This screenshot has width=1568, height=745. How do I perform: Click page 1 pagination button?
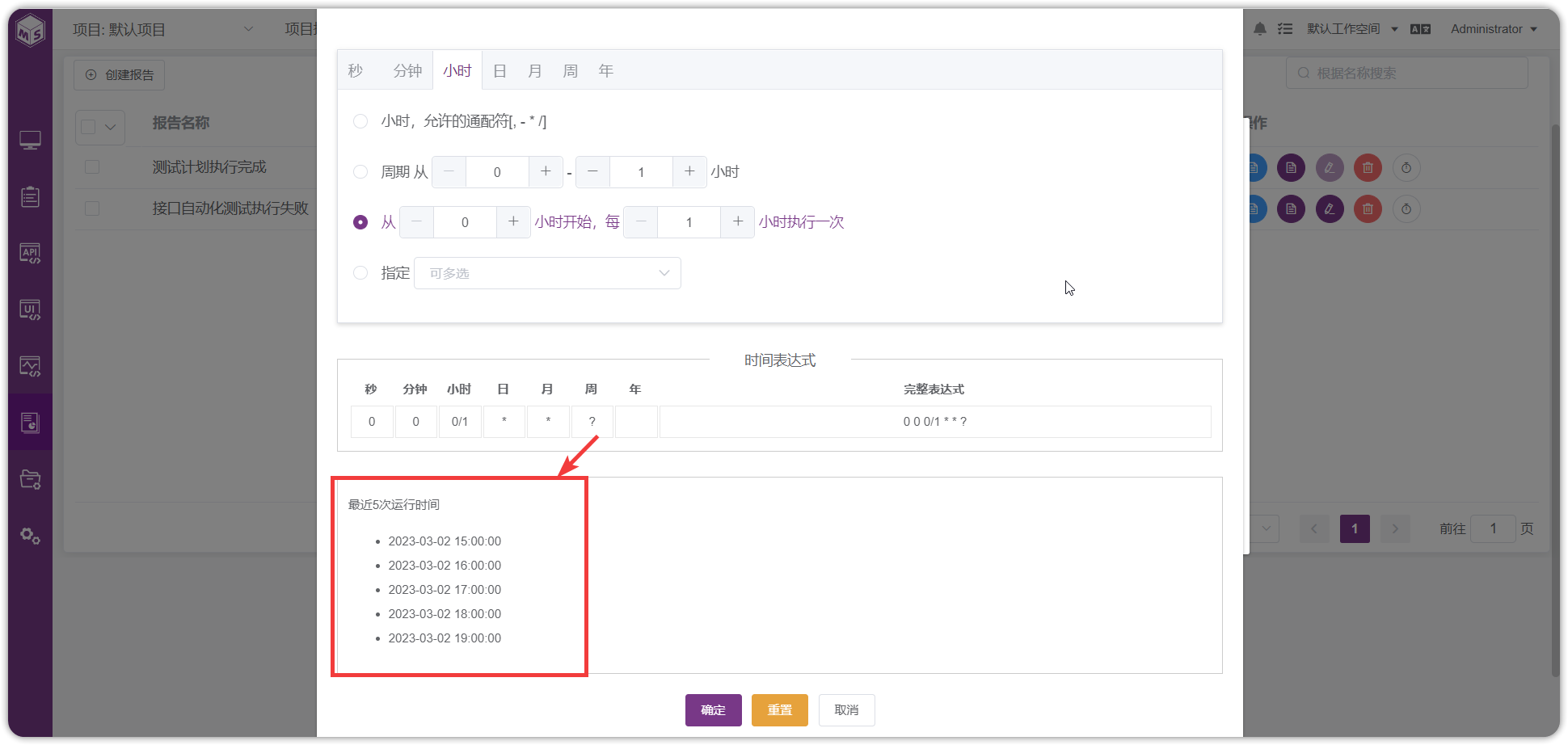click(x=1355, y=528)
